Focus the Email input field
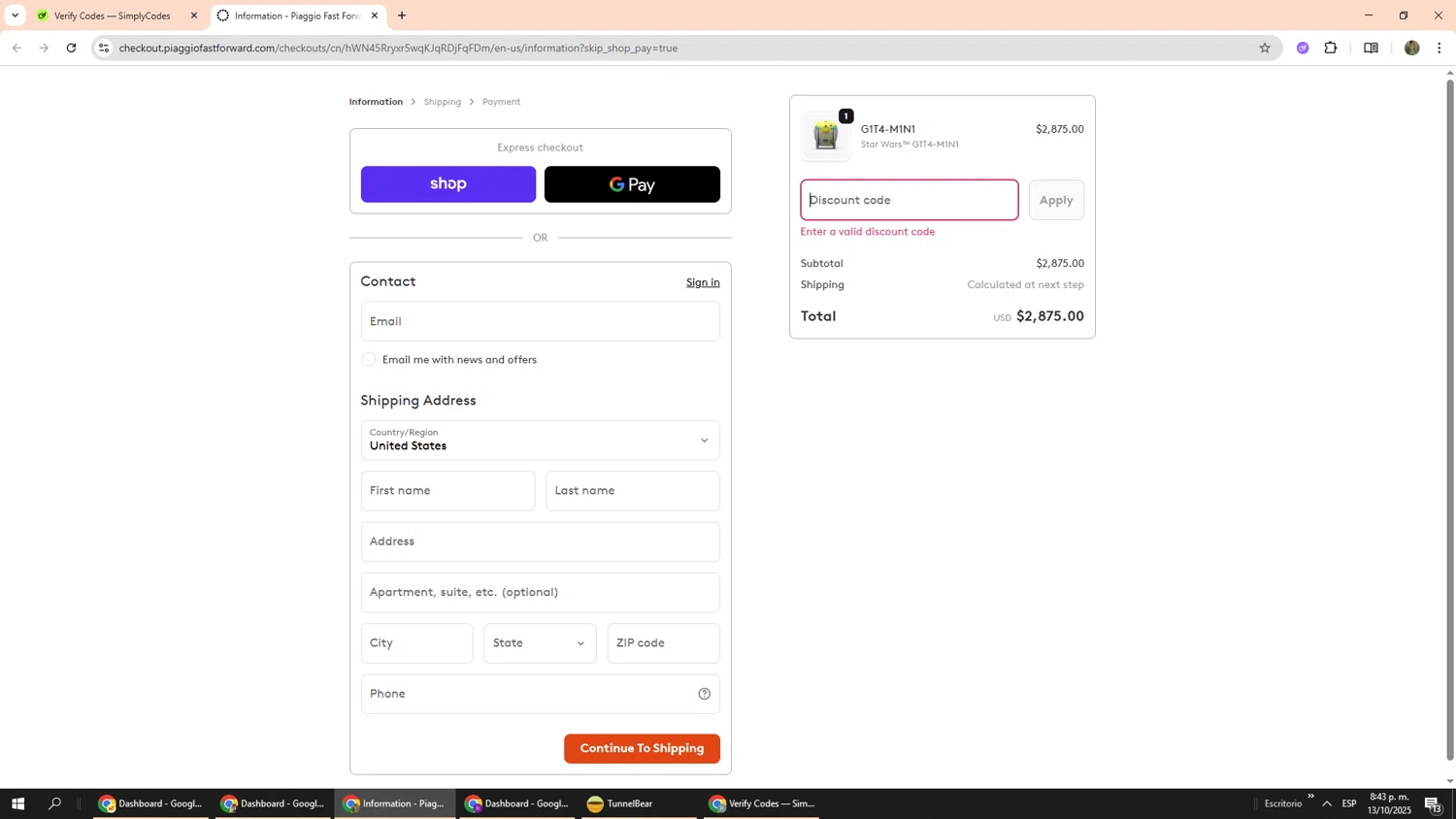Image resolution: width=1456 pixels, height=819 pixels. 540,321
